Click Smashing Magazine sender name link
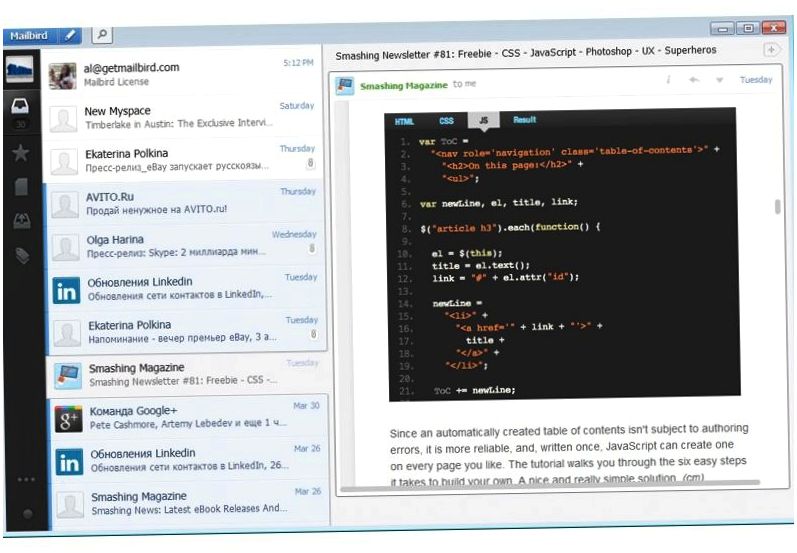This screenshot has height=553, width=797. click(404, 86)
